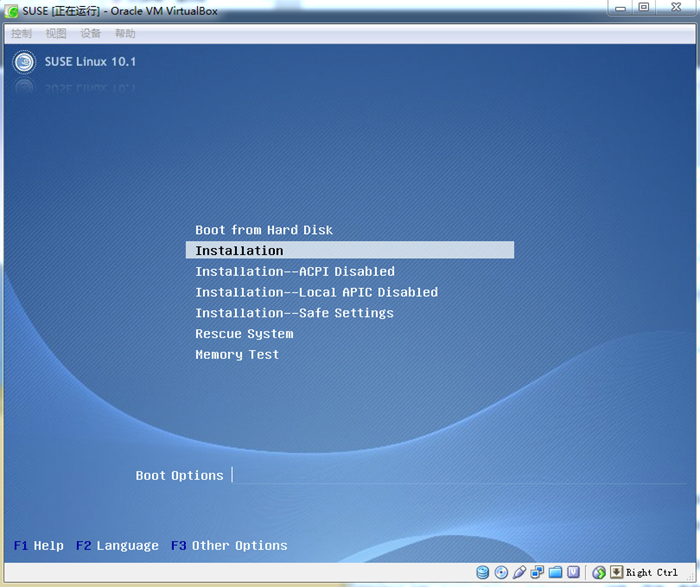Viewport: 700px width, 587px height.
Task: Click the optical CD/DVD drive status icon
Action: (x=501, y=572)
